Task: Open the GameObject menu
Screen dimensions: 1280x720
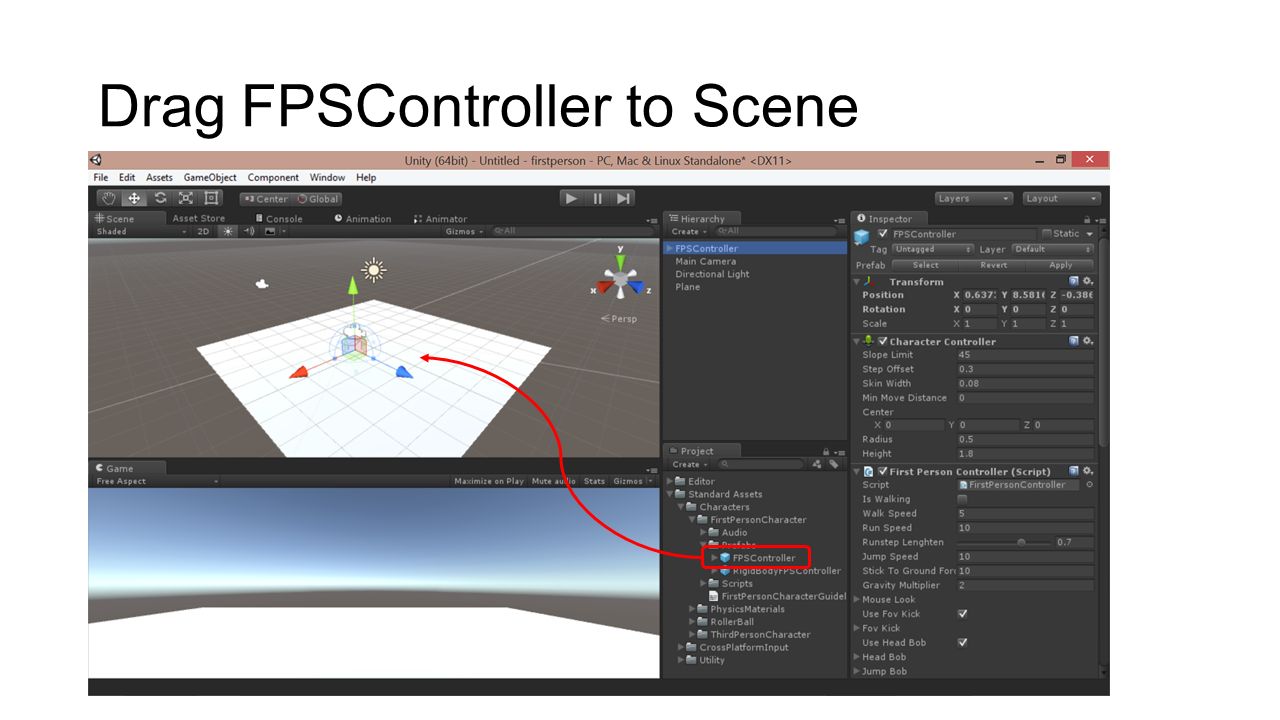Action: [210, 177]
